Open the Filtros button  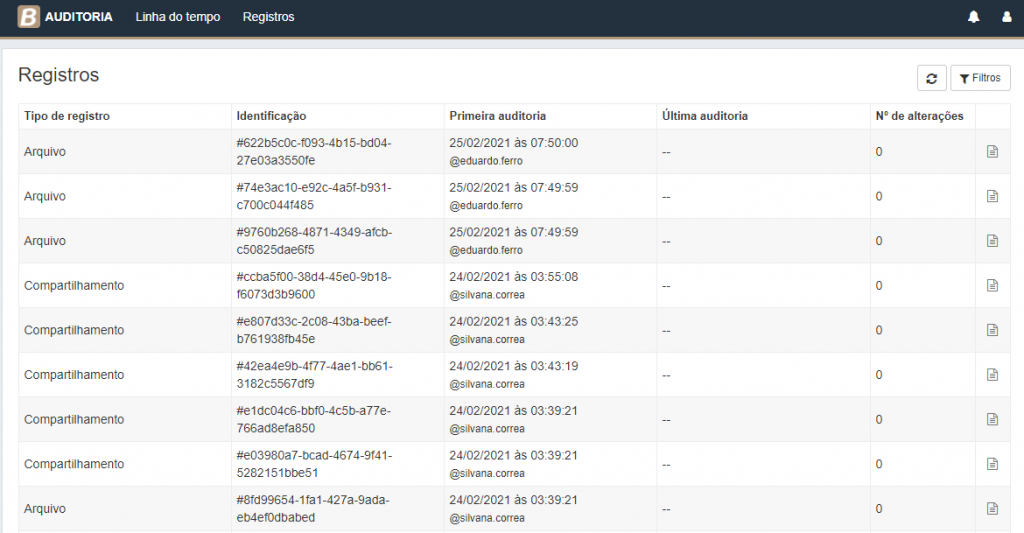click(x=980, y=78)
